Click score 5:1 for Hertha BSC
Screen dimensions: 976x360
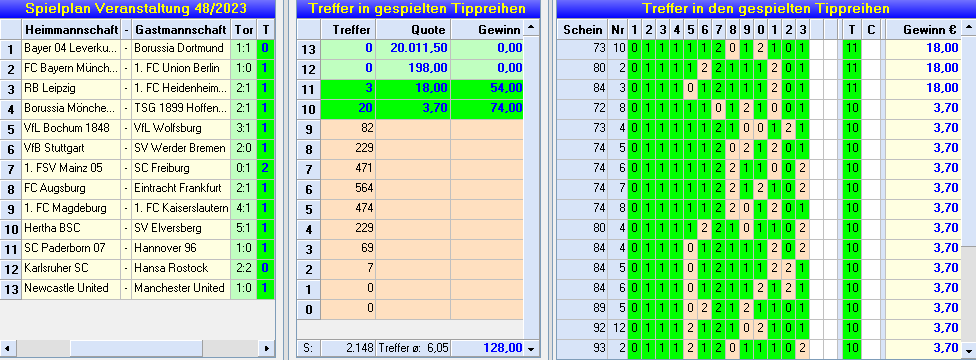coord(243,228)
